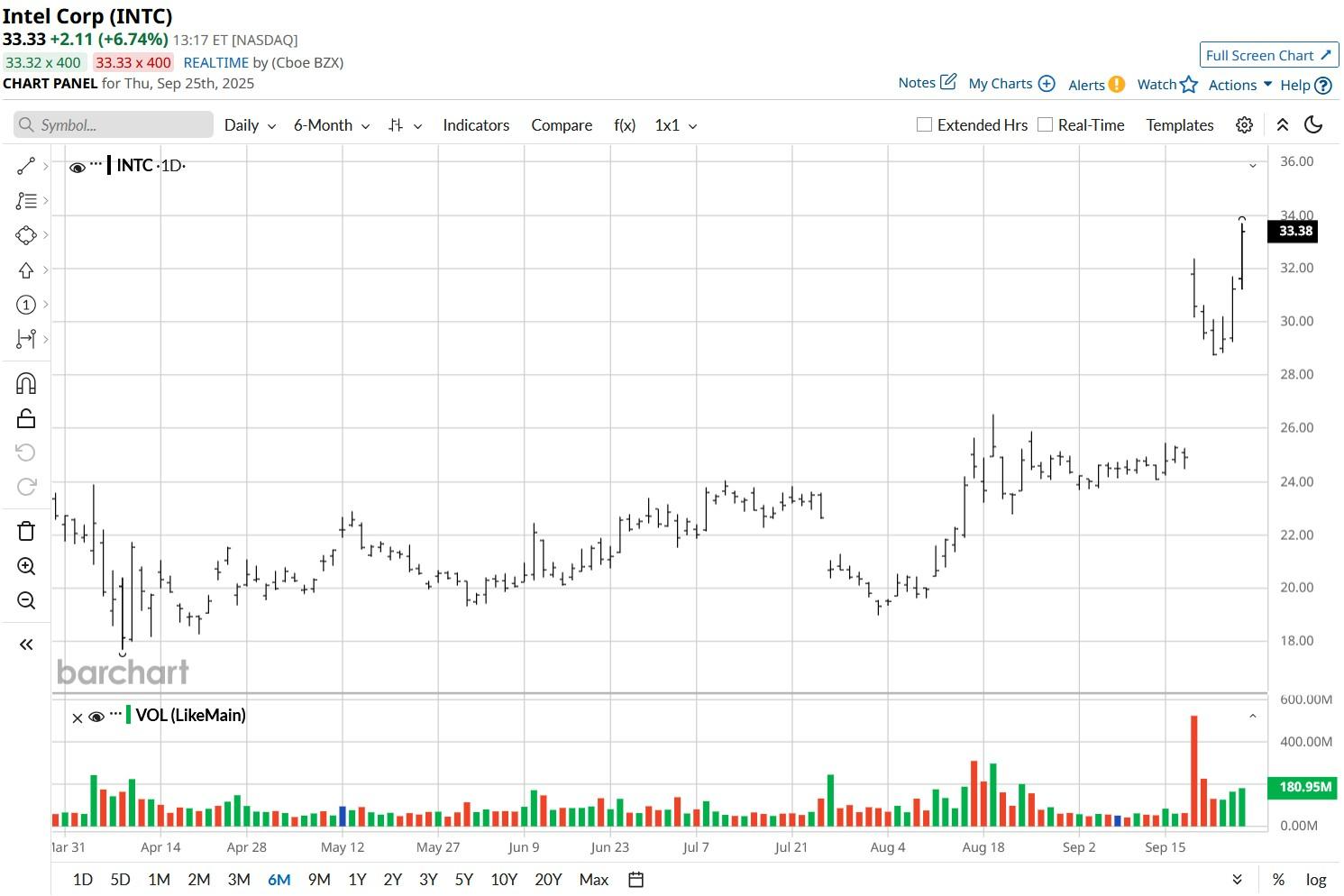Select 3M range
The image size is (1344, 896).
[x=239, y=880]
